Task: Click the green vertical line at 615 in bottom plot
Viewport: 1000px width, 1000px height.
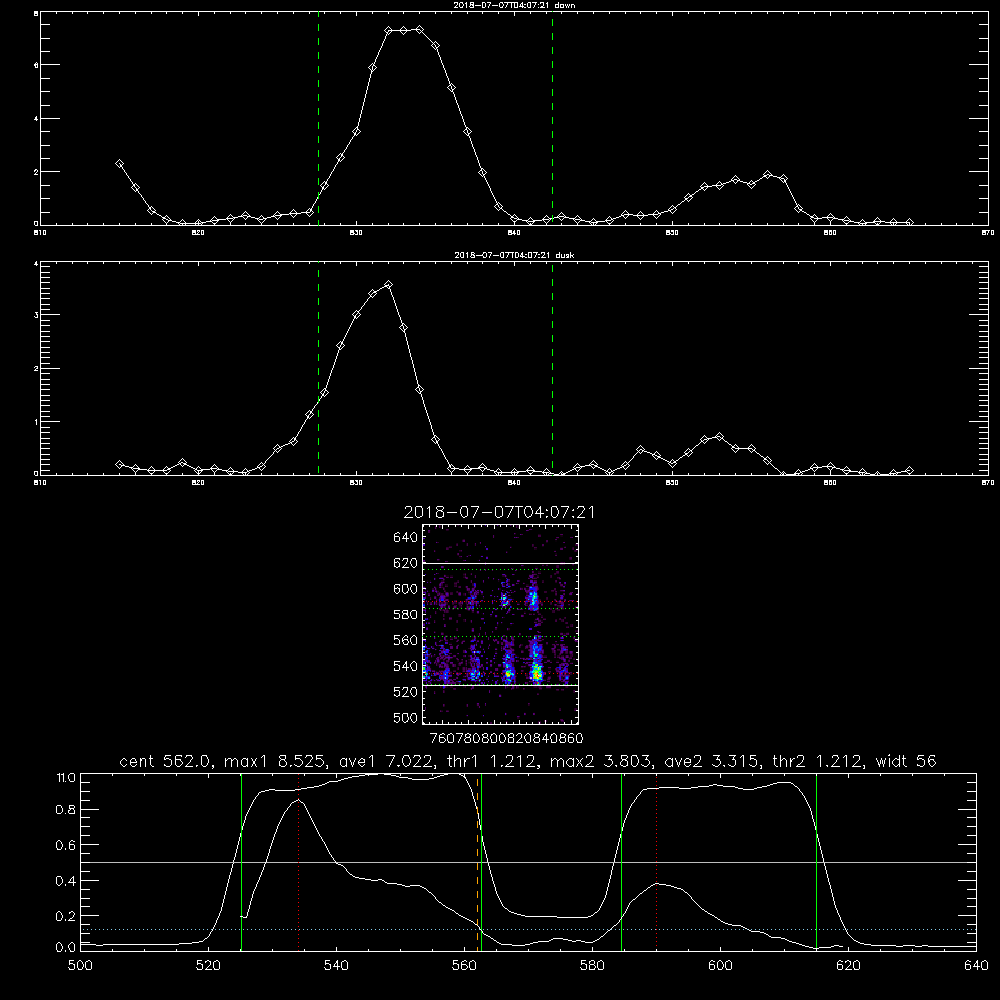Action: 816,862
